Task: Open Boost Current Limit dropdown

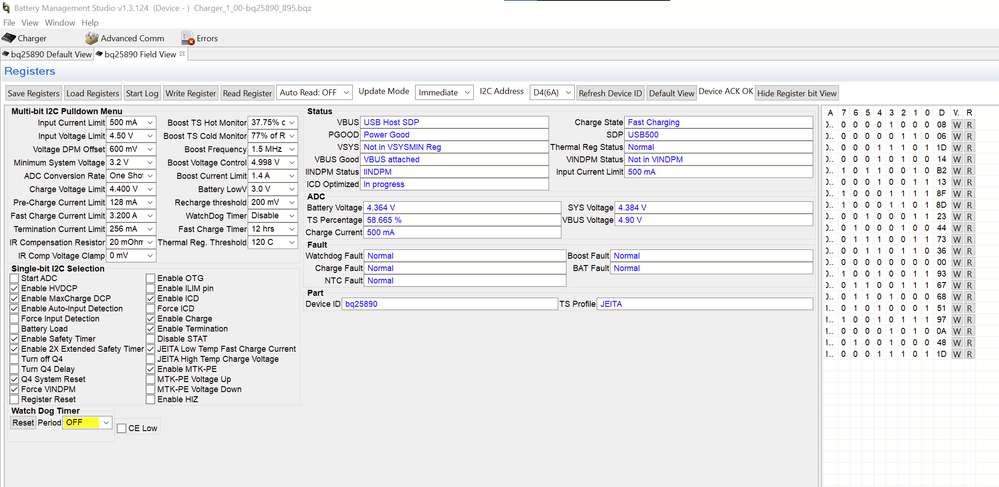Action: tap(273, 176)
